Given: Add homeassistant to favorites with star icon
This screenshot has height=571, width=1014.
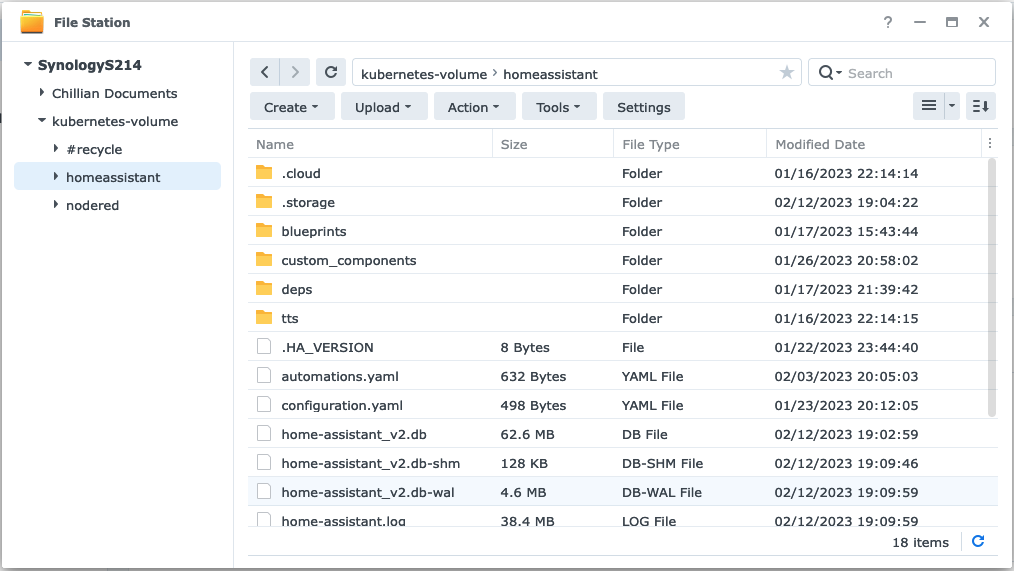Looking at the screenshot, I should (x=786, y=72).
